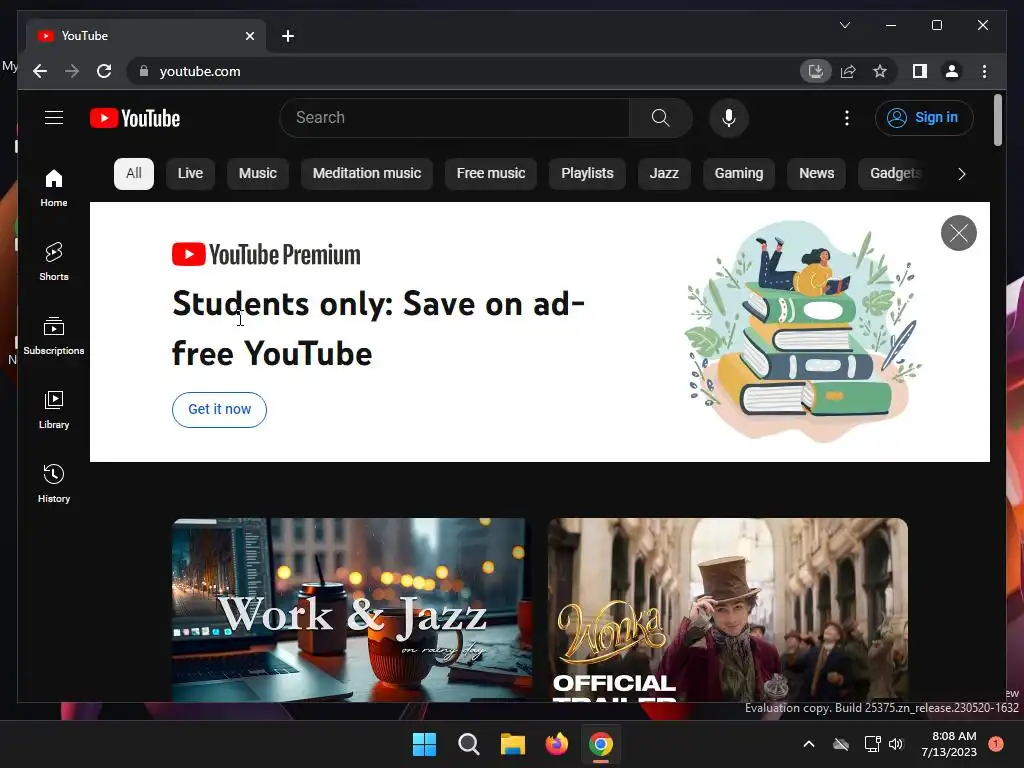Screen dimensions: 1024x768
Task: Open Library from sidebar
Action: click(x=54, y=409)
